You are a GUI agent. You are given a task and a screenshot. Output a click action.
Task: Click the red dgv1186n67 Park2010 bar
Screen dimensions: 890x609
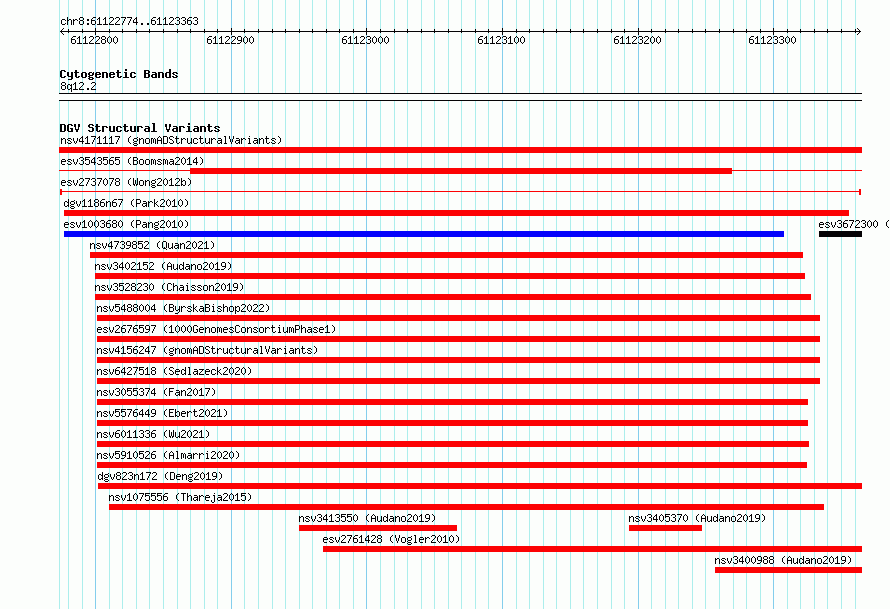(x=456, y=213)
